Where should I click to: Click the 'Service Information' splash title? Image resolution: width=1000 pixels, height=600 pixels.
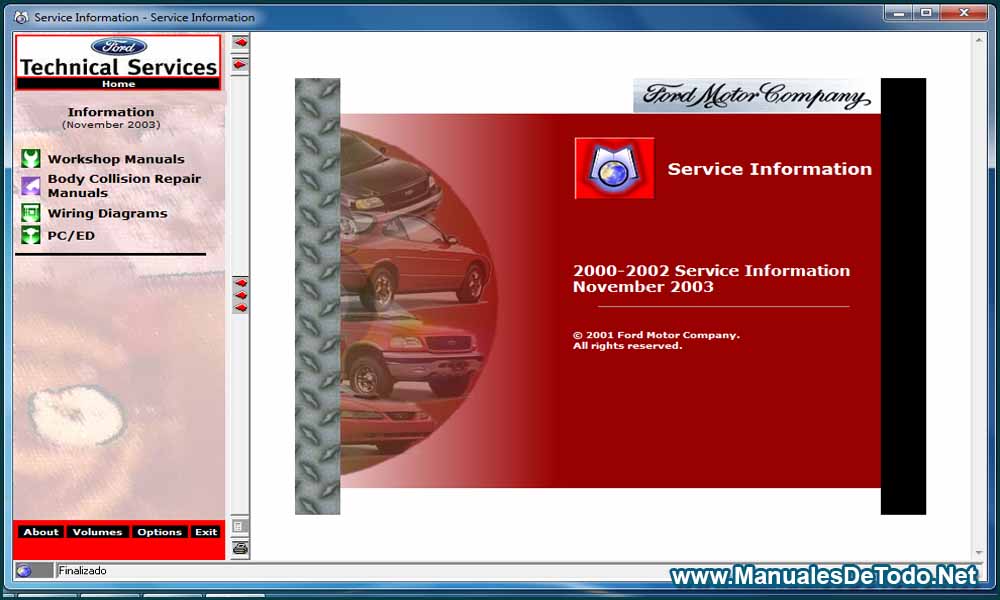coord(769,169)
